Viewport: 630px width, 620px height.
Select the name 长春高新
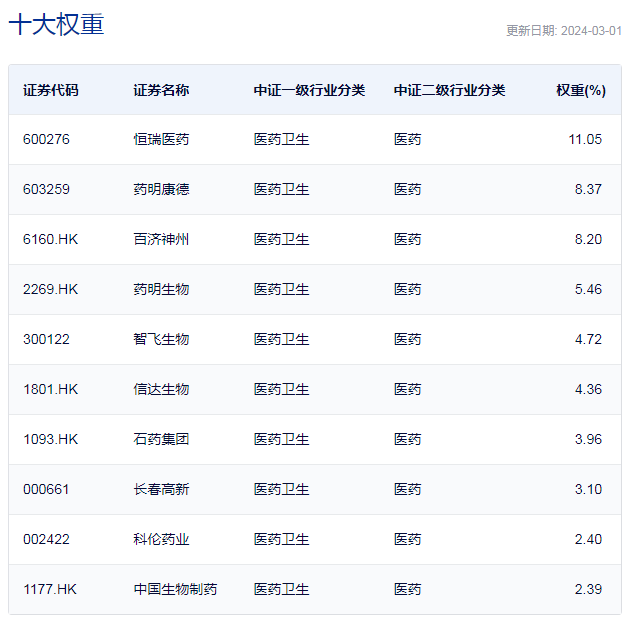point(161,489)
